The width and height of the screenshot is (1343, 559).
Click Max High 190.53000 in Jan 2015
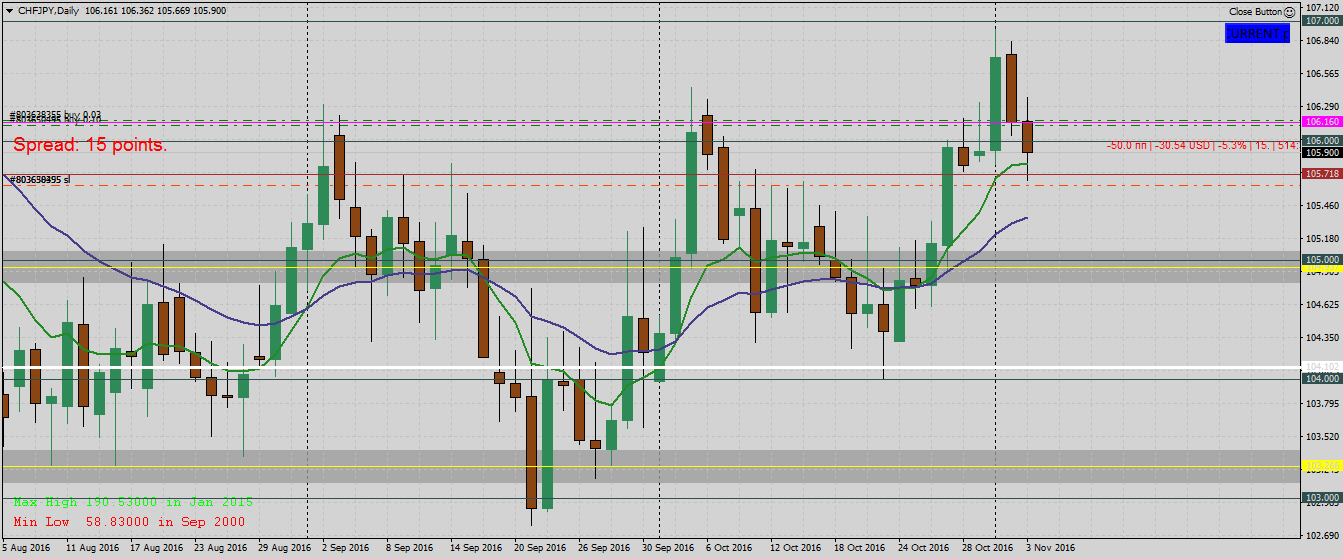coord(133,502)
